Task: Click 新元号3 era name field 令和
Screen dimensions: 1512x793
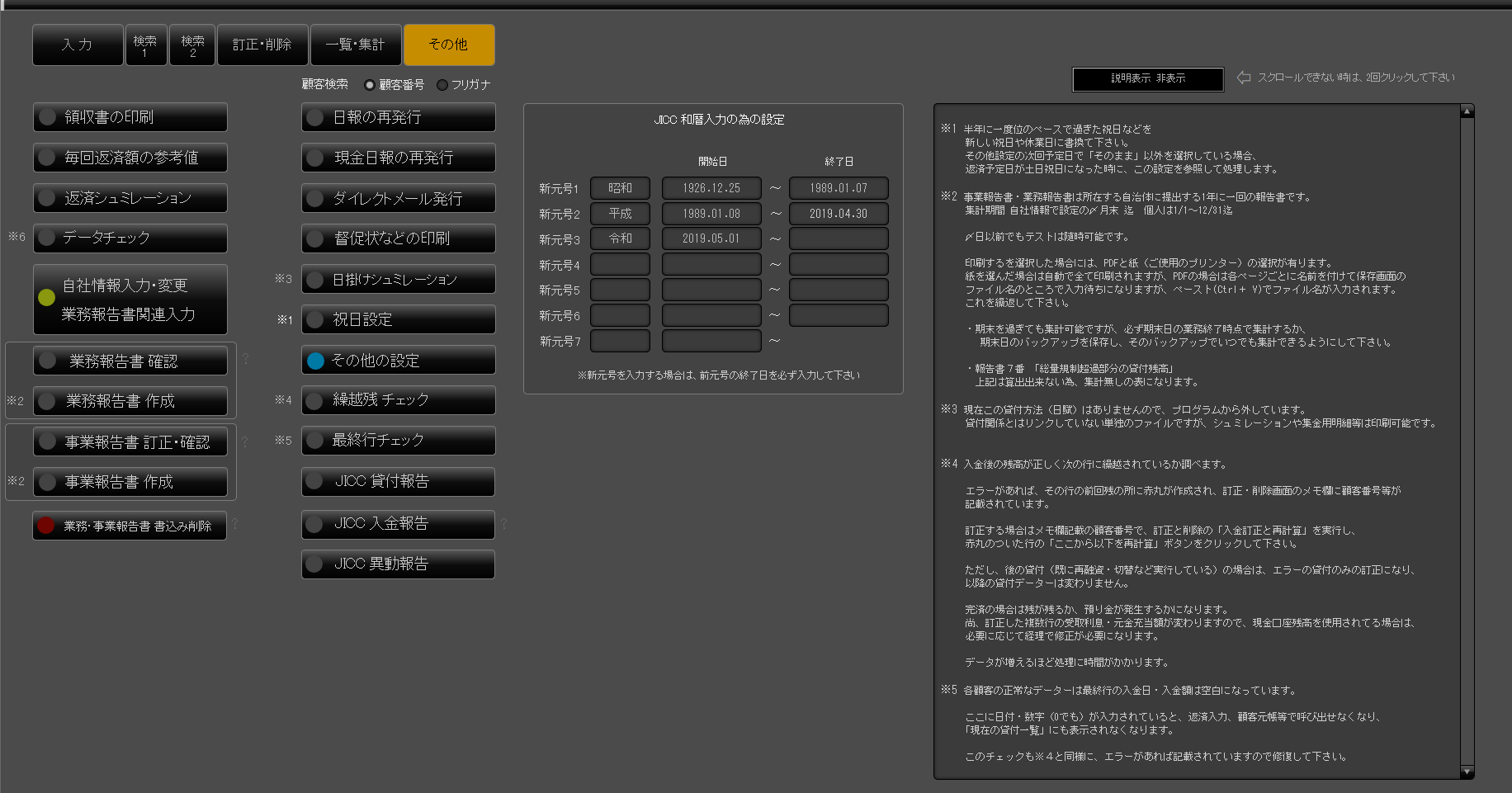Action: [620, 239]
